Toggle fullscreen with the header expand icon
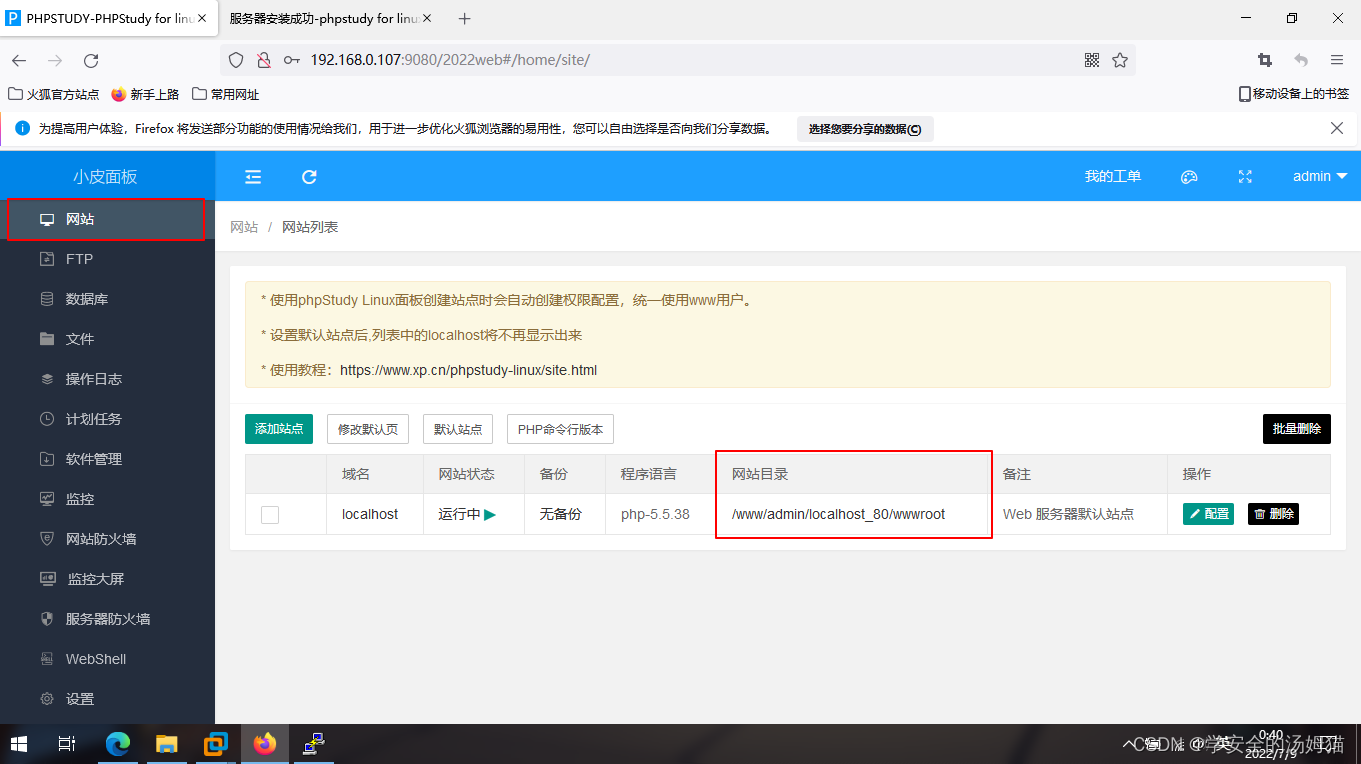This screenshot has height=764, width=1361. pyautogui.click(x=1245, y=177)
